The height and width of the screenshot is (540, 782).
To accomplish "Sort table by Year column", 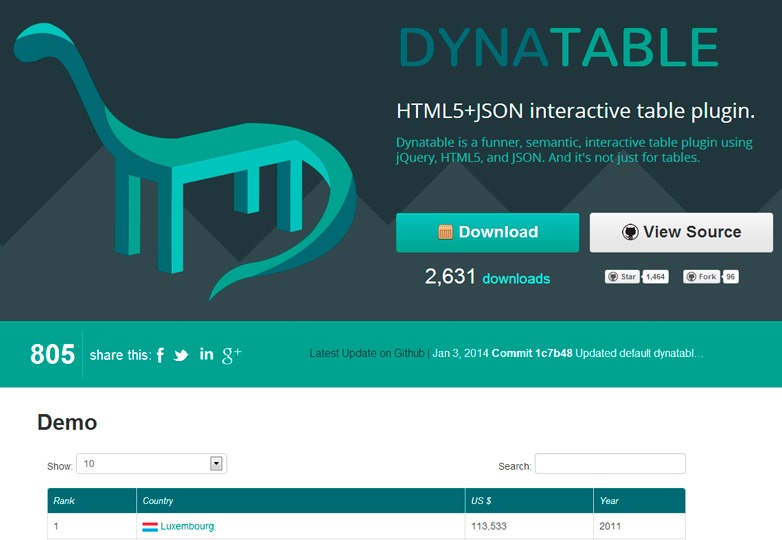I will 609,500.
